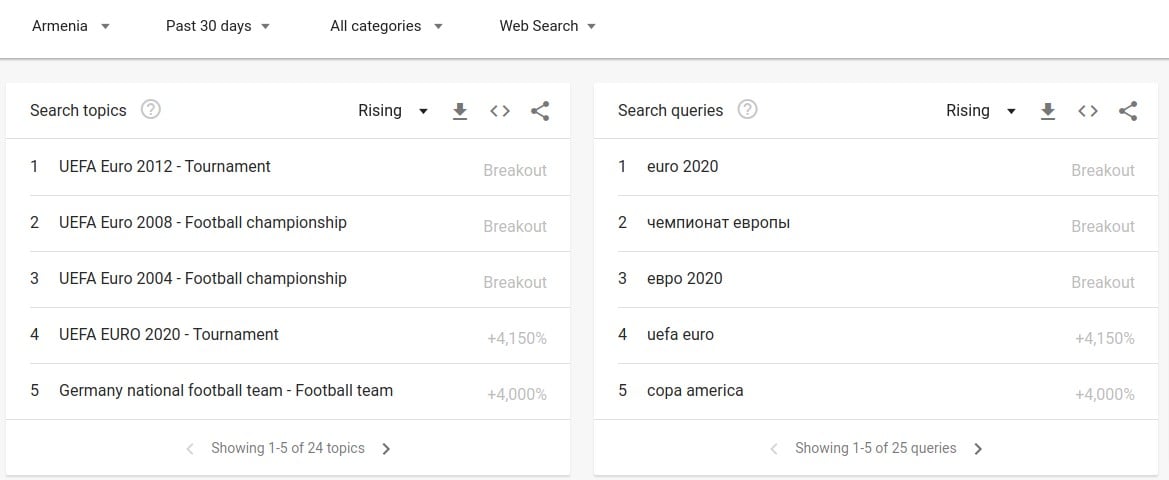
Task: Click the euro 2020 search query
Action: (x=682, y=167)
